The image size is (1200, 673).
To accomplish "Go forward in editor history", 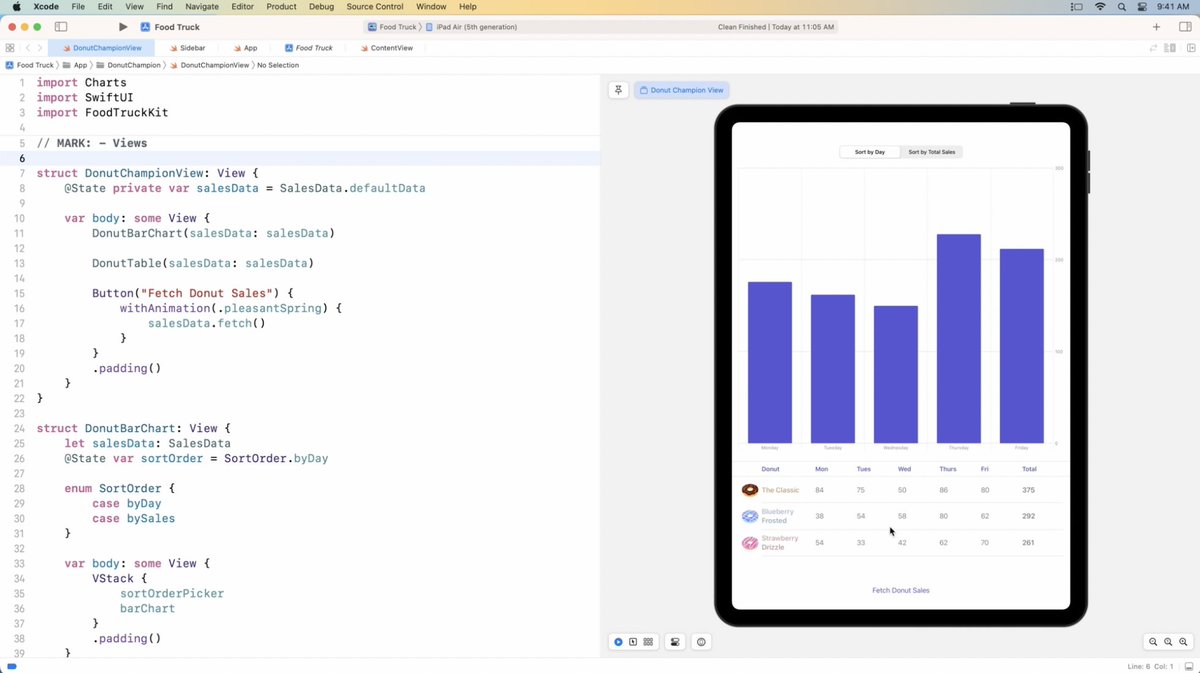I will click(x=40, y=48).
